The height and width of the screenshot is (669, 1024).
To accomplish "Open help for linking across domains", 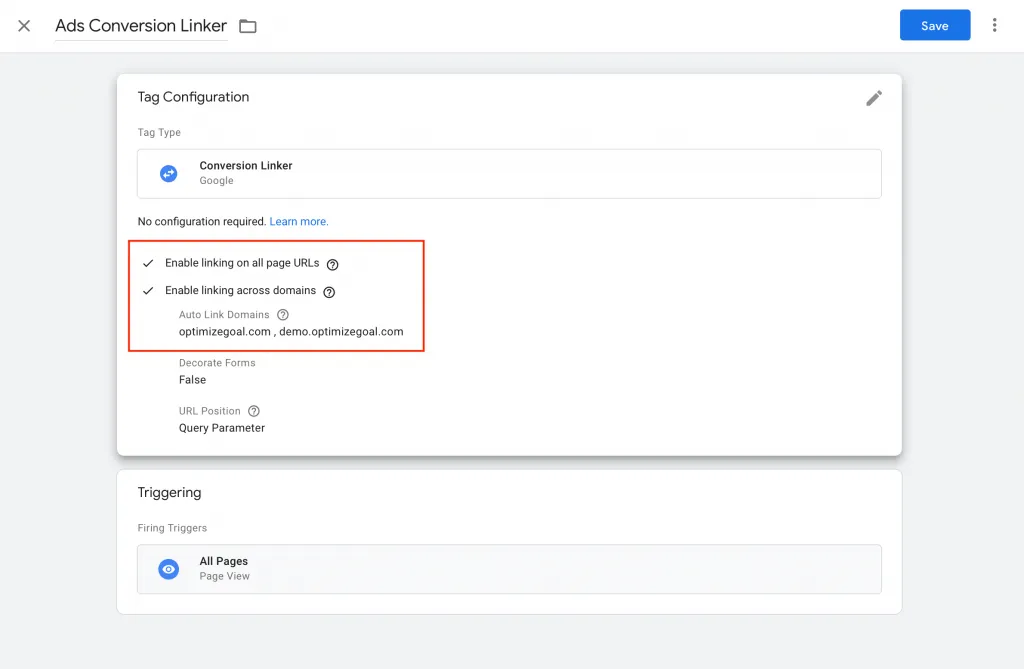I will coord(329,292).
